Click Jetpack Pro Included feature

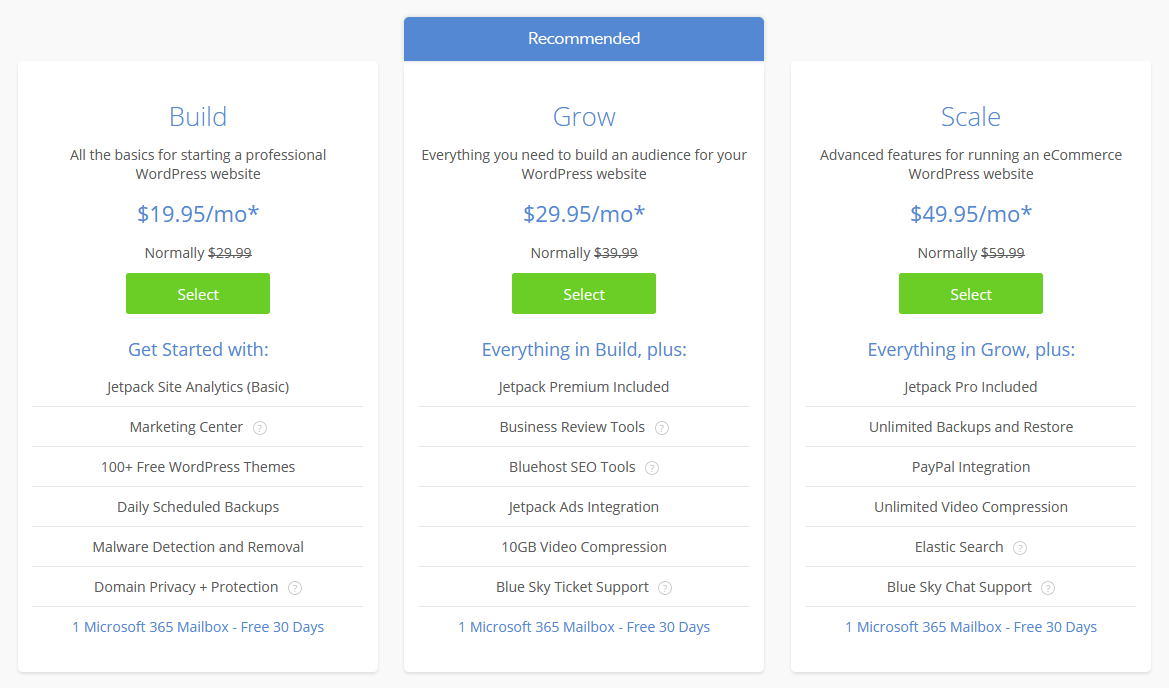click(x=971, y=387)
